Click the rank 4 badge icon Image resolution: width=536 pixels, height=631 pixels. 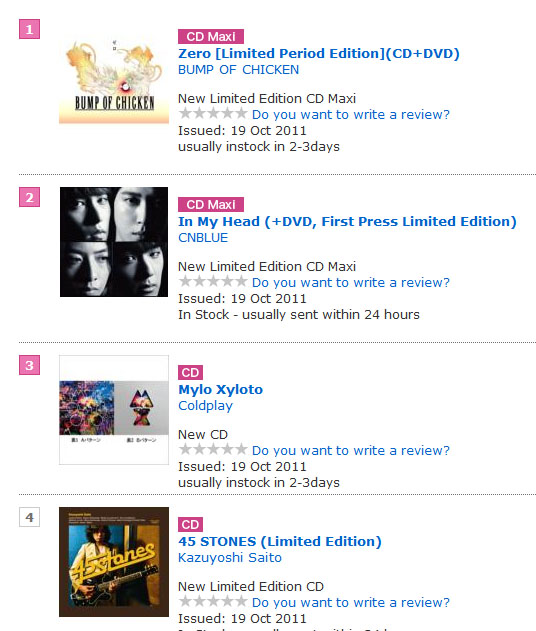[29, 517]
